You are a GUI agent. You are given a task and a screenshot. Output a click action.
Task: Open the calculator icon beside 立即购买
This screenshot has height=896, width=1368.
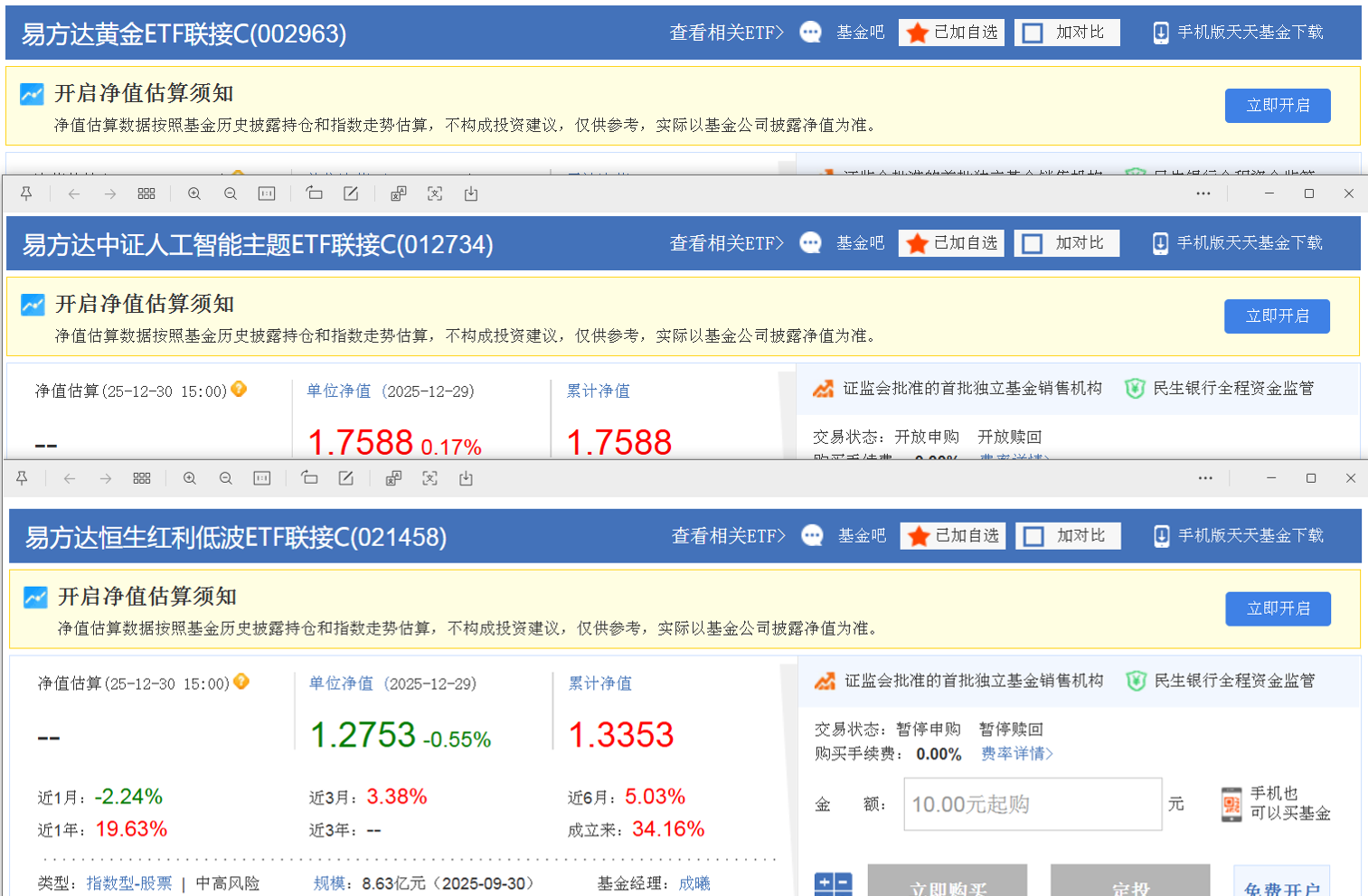(833, 883)
